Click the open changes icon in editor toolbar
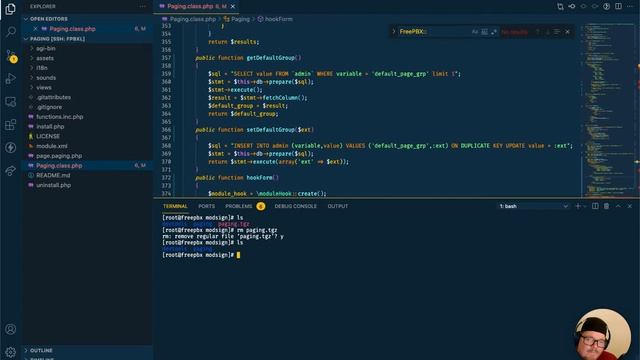This screenshot has width=640, height=360. (x=572, y=7)
